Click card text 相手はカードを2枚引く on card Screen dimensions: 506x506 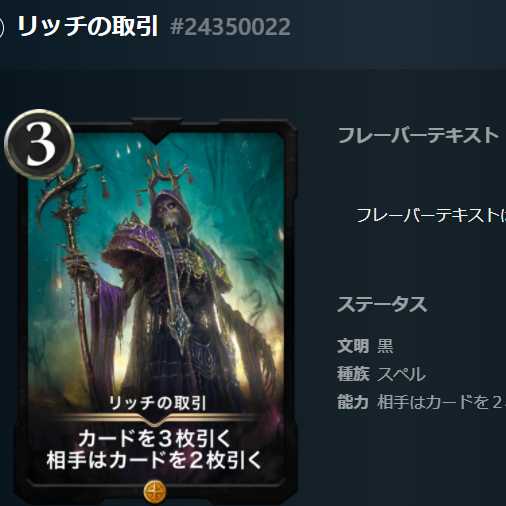[154, 460]
